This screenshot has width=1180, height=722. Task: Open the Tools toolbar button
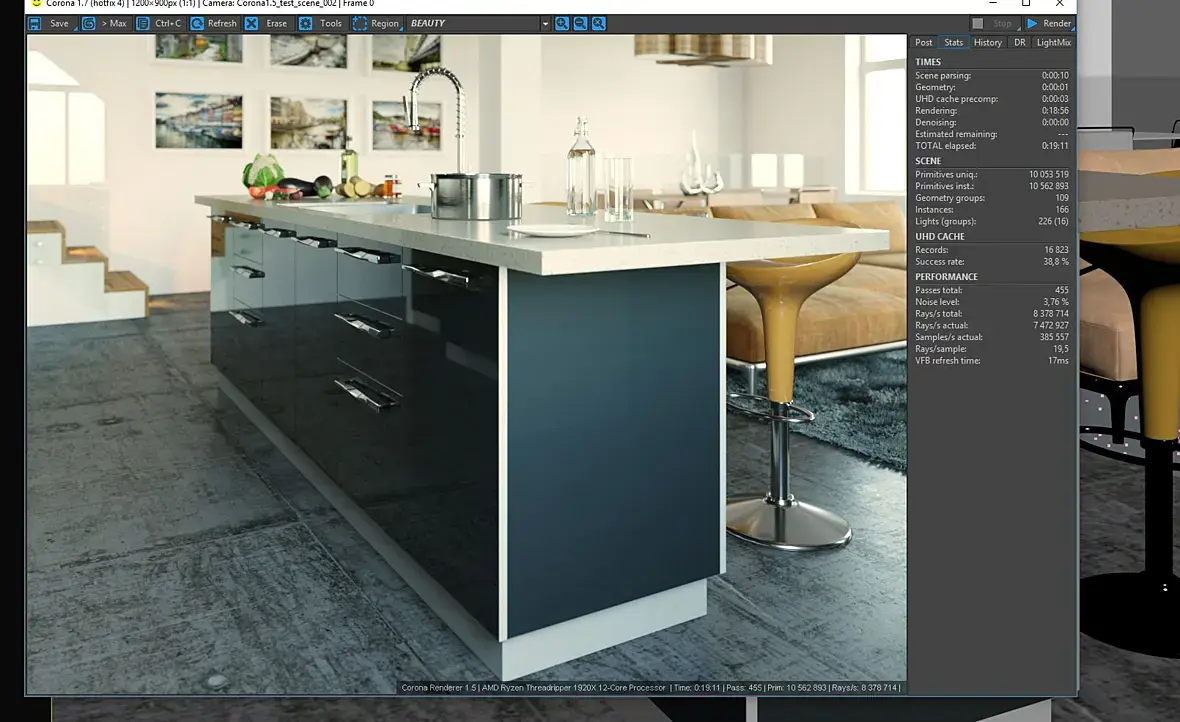(321, 23)
